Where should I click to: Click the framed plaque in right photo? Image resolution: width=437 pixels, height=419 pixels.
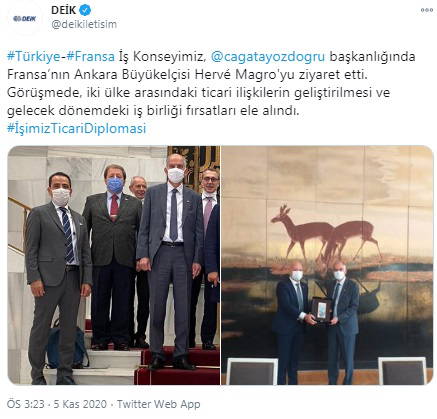(x=321, y=310)
